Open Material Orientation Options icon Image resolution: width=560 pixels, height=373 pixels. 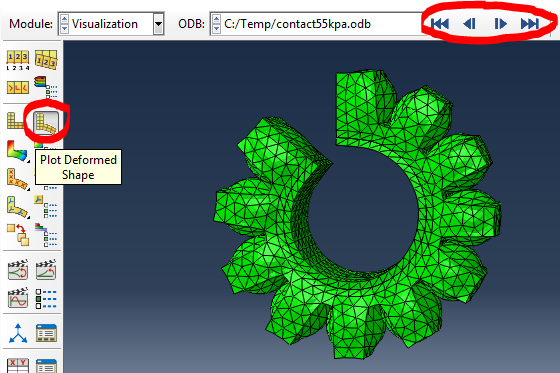click(x=46, y=206)
